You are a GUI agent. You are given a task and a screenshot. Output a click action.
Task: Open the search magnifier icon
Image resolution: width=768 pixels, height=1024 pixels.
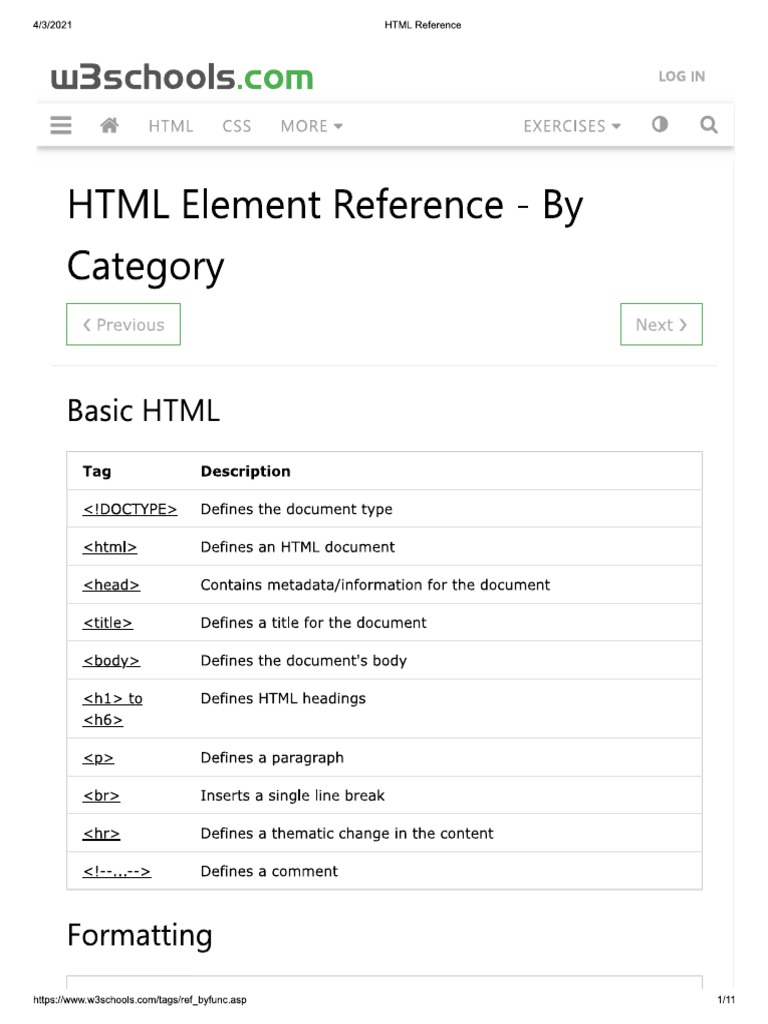[x=709, y=125]
